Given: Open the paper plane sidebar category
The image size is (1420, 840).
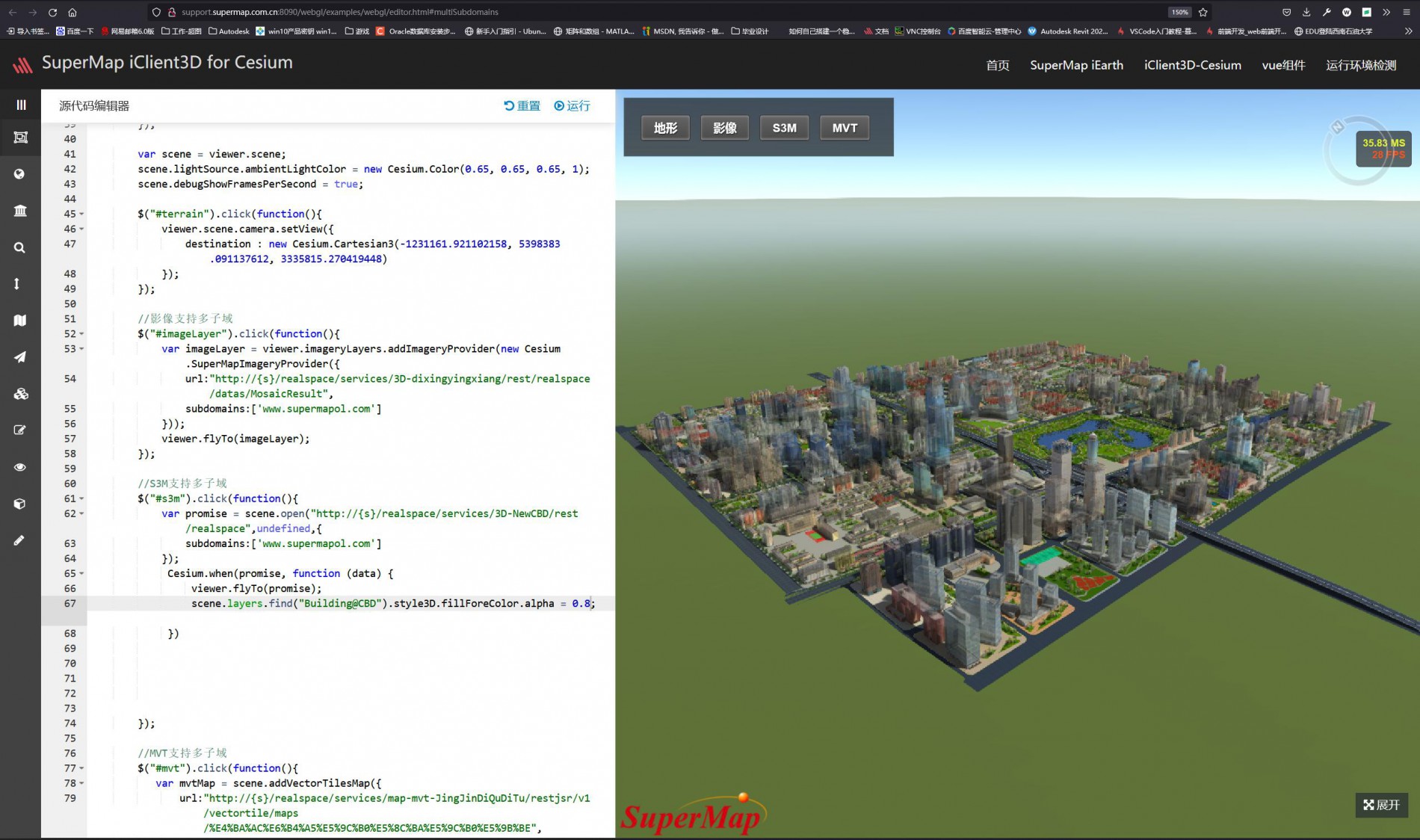Looking at the screenshot, I should [x=20, y=357].
